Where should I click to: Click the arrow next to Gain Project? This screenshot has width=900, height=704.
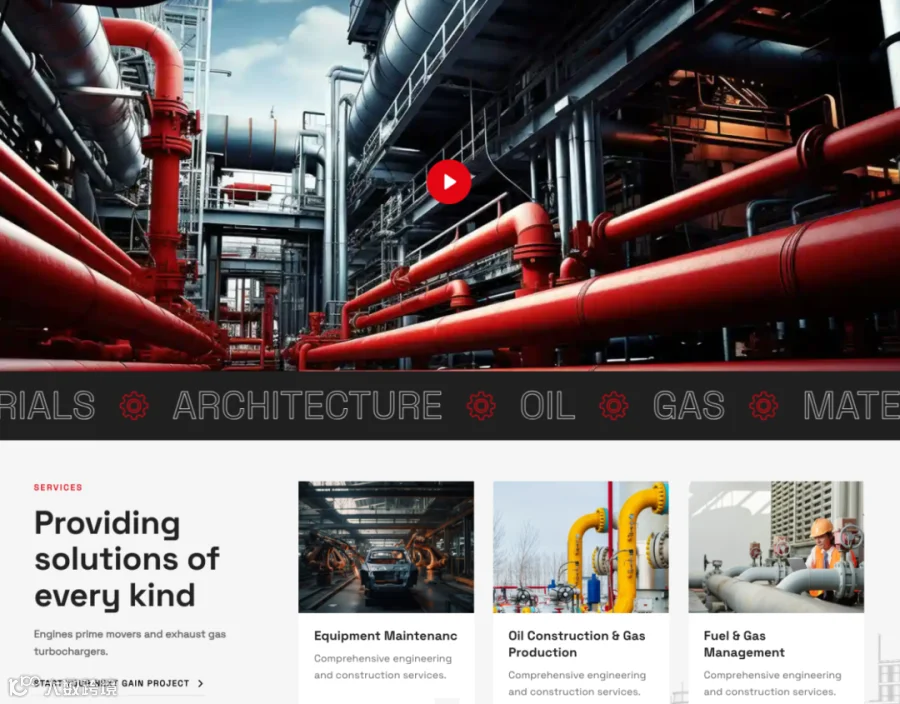[200, 683]
